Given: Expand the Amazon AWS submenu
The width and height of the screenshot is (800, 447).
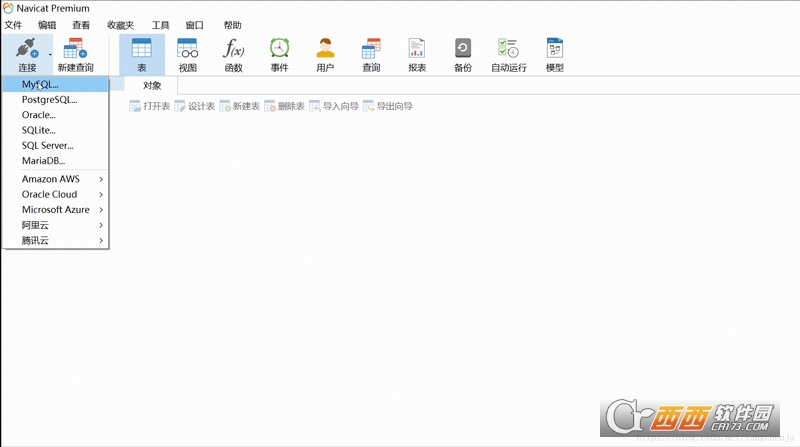Looking at the screenshot, I should point(55,179).
